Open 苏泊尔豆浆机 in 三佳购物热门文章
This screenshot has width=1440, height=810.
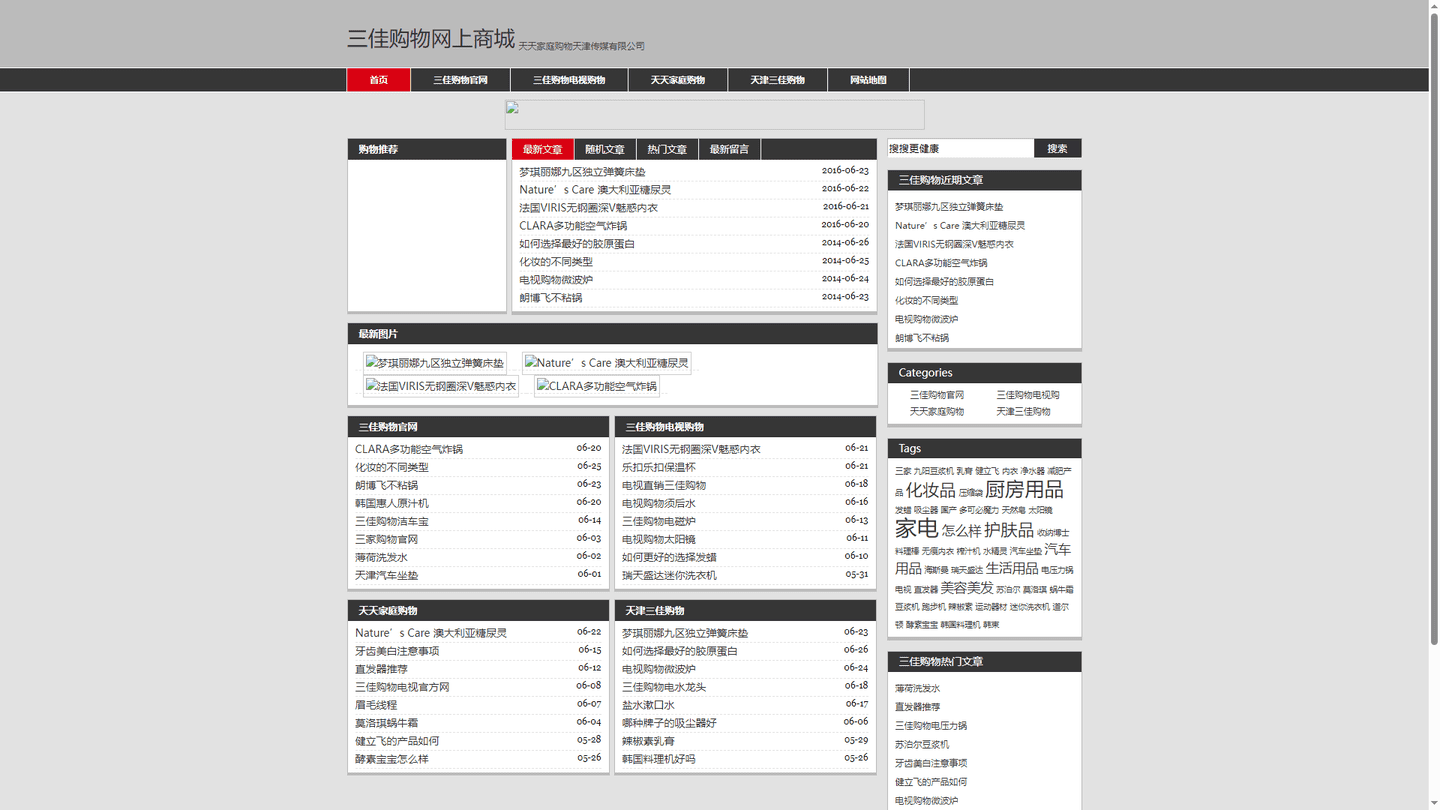[x=922, y=744]
